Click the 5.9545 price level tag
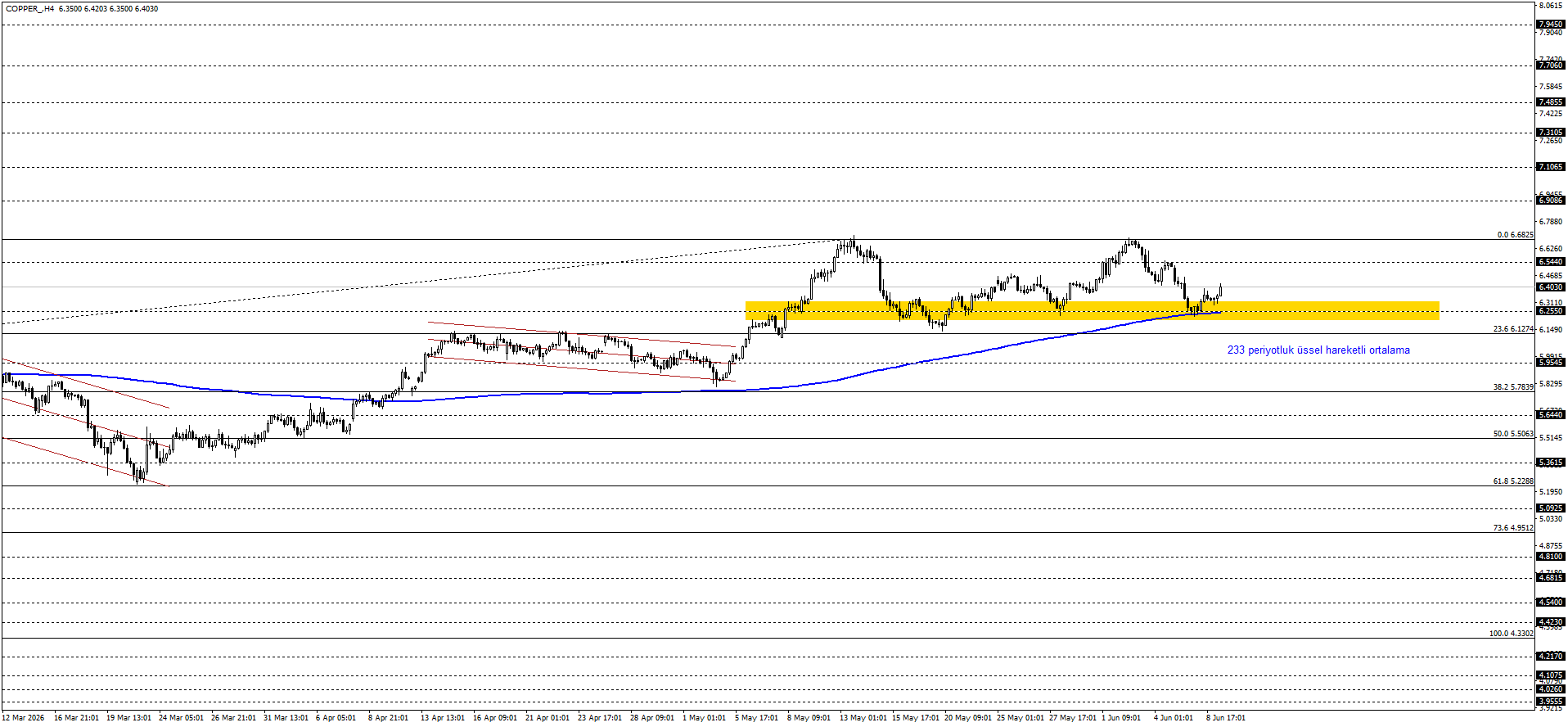This screenshot has height=727, width=1568. tap(1551, 363)
